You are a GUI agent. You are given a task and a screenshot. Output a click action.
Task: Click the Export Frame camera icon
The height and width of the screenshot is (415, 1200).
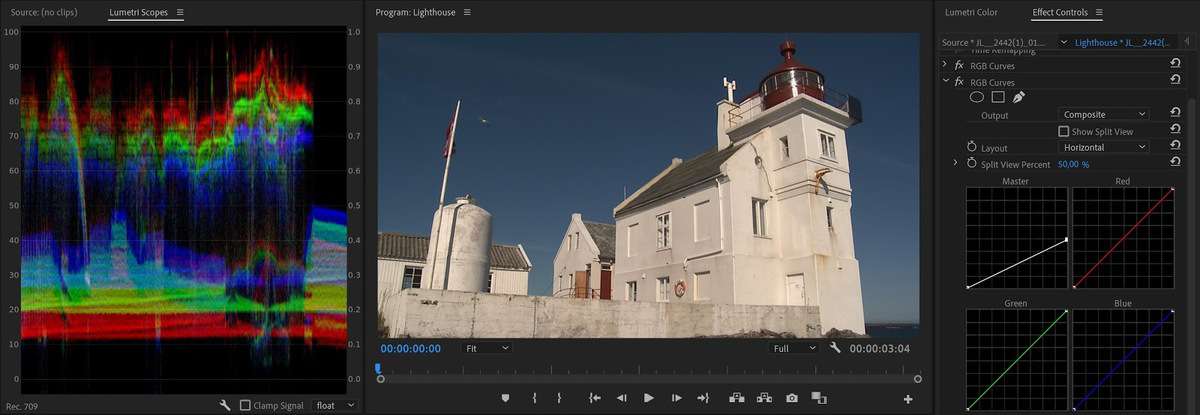792,398
